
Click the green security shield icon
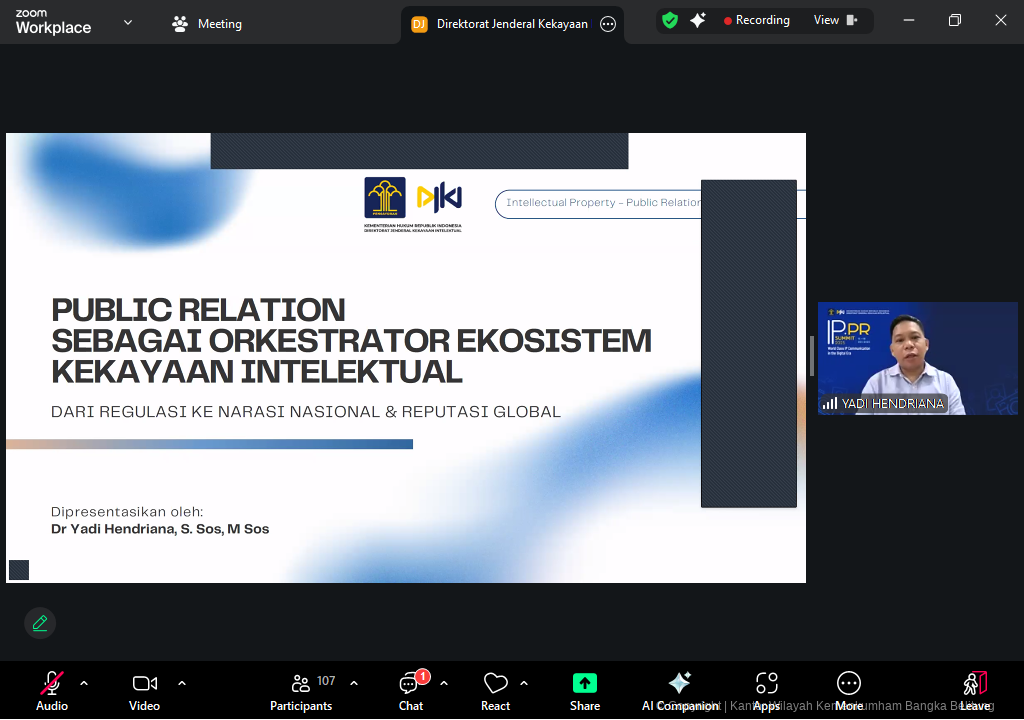pyautogui.click(x=670, y=19)
